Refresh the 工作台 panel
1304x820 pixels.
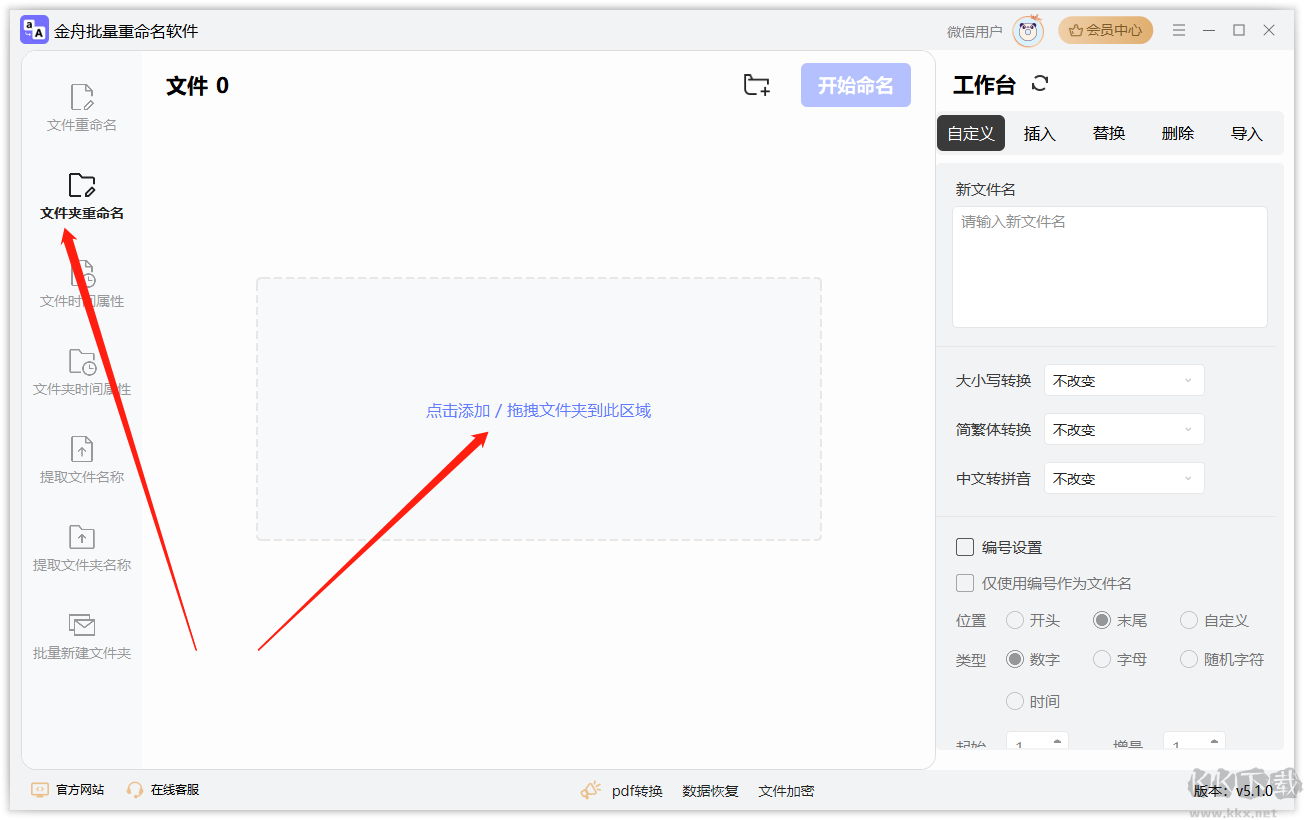point(1040,84)
